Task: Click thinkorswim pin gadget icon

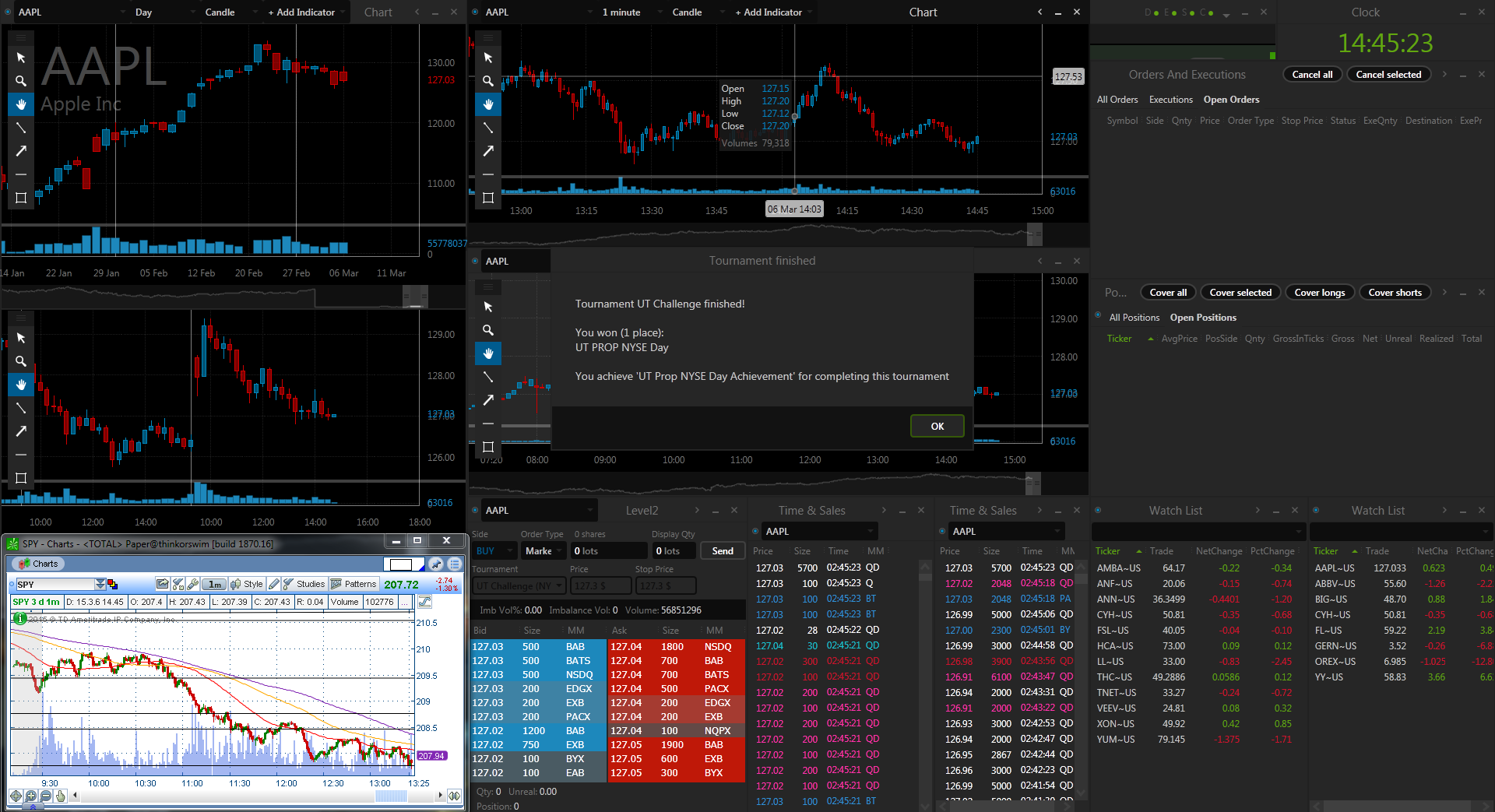Action: point(437,564)
